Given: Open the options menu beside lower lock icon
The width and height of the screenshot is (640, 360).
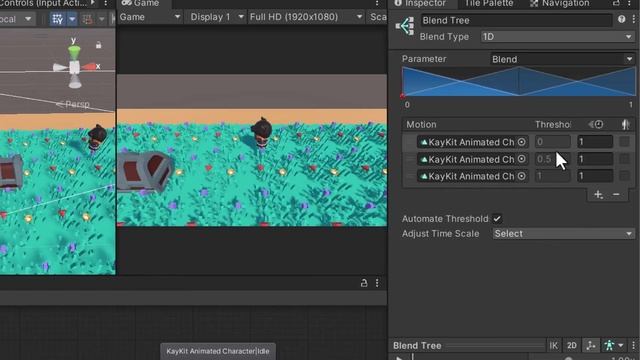Looking at the screenshot, I should tap(377, 283).
